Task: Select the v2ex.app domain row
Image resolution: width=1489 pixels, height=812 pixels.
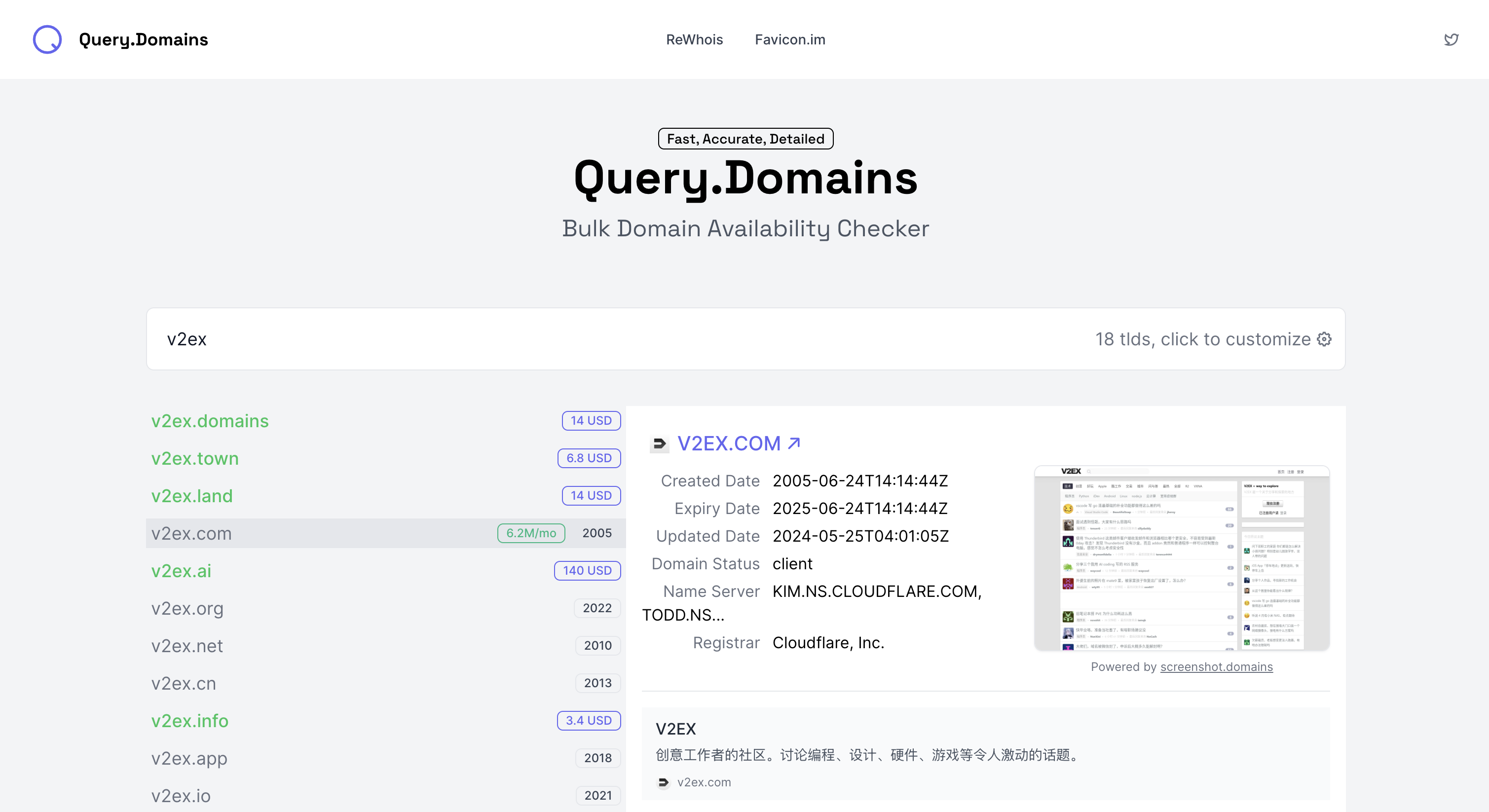Action: [x=386, y=758]
